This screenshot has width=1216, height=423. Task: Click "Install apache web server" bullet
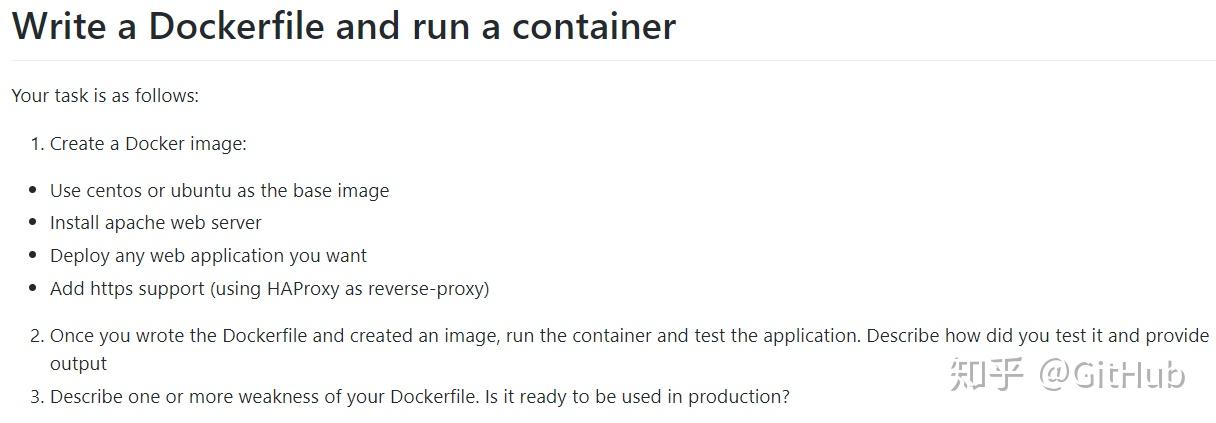tap(155, 223)
